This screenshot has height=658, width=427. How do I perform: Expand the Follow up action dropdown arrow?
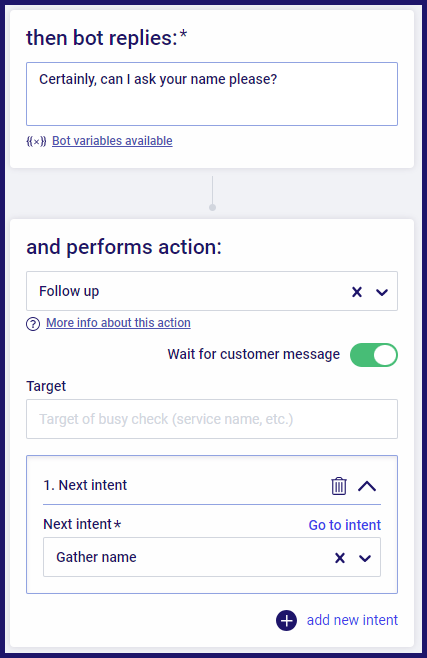(382, 292)
